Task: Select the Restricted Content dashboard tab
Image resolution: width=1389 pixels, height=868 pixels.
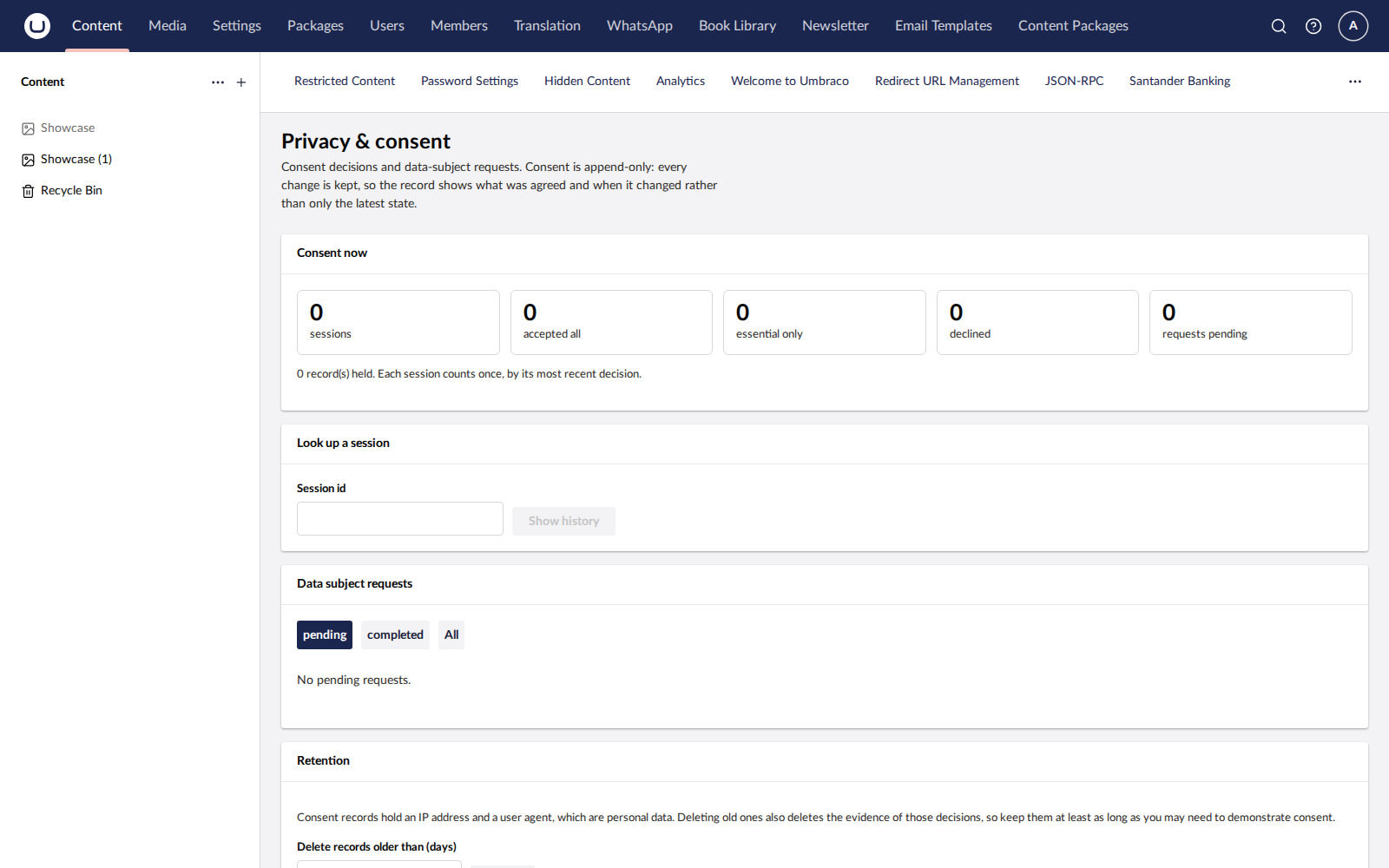Action: [x=345, y=82]
